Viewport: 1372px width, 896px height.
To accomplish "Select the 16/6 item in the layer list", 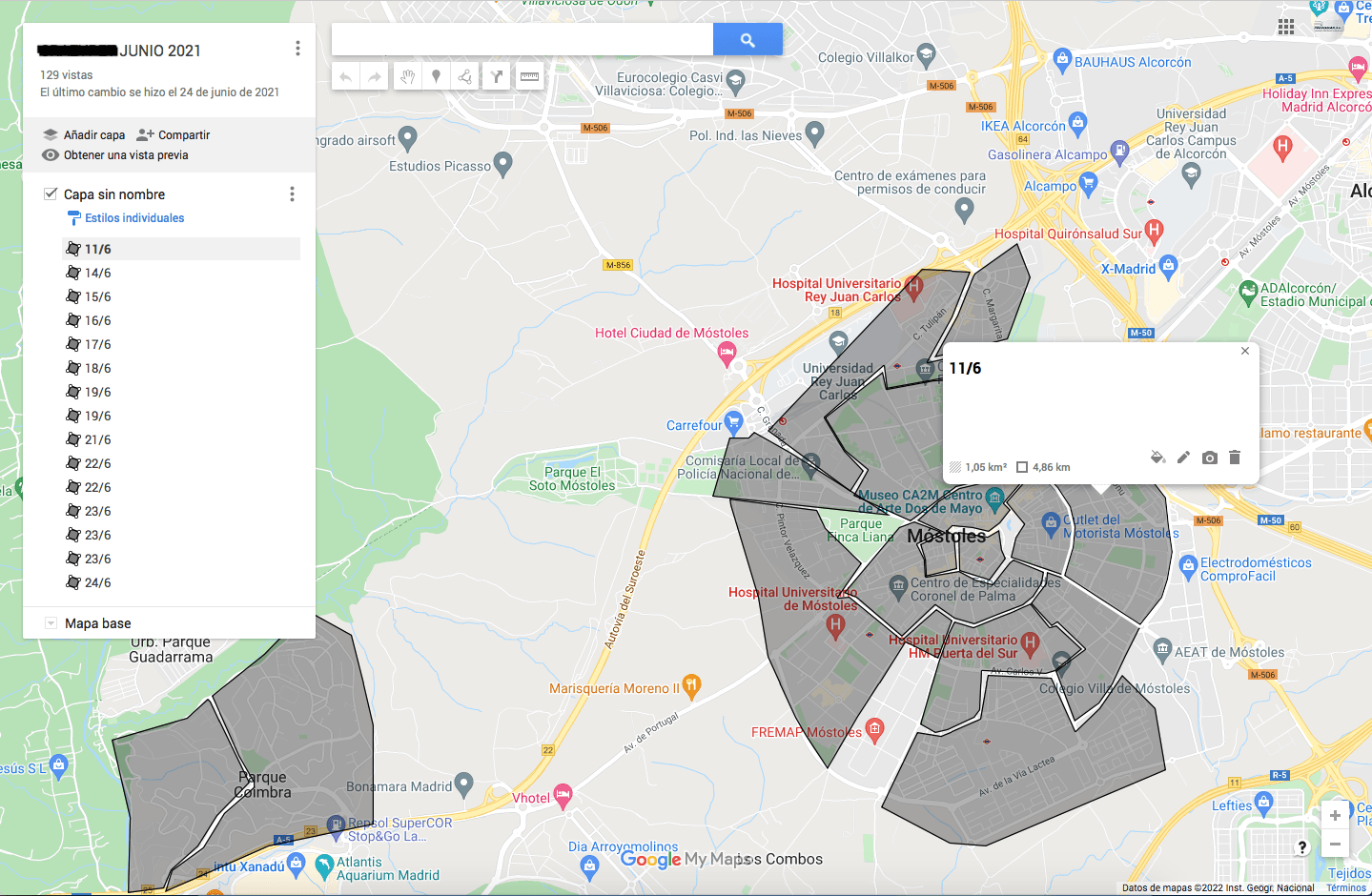I will 181,320.
